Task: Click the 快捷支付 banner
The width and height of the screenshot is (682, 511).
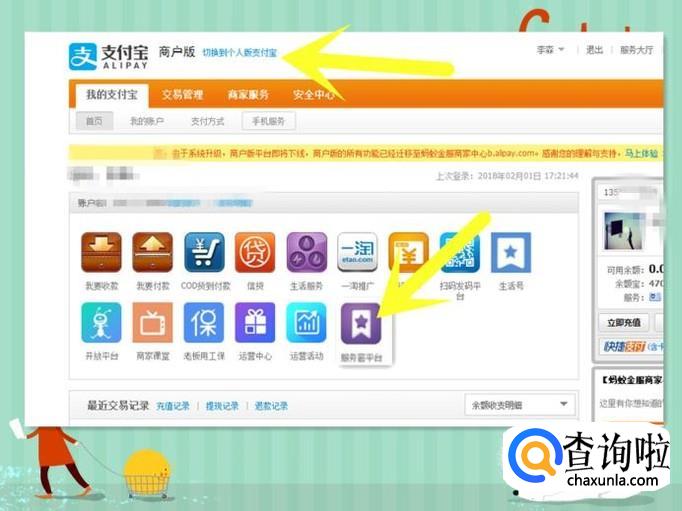Action: click(632, 347)
